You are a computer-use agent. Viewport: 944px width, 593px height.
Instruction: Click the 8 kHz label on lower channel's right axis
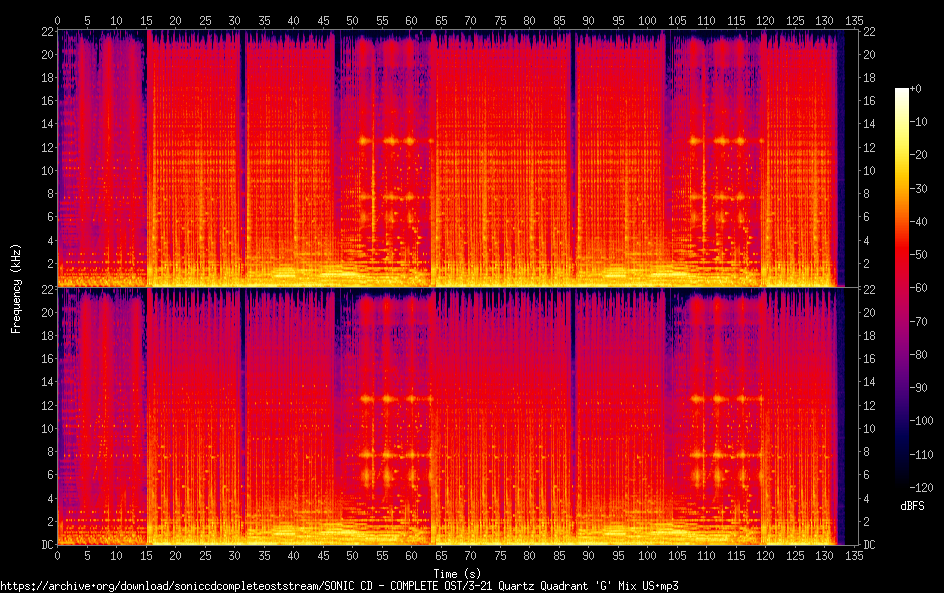click(867, 452)
